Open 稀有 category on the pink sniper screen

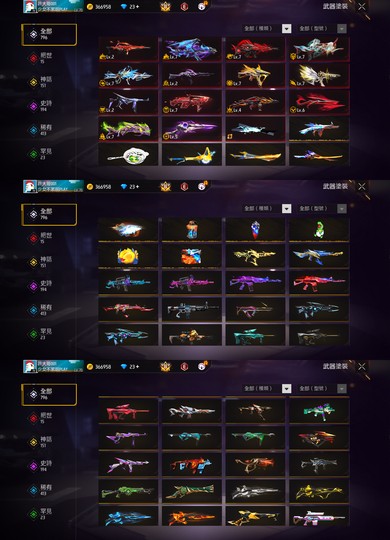click(43, 490)
